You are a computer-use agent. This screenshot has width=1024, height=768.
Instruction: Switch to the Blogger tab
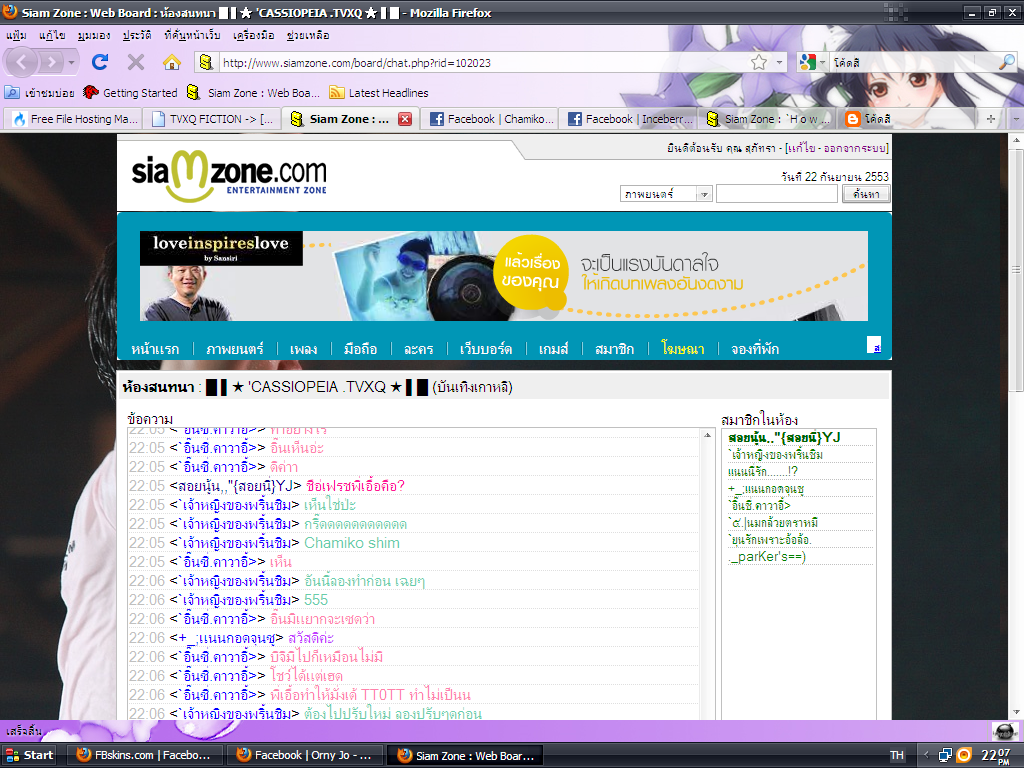pos(906,119)
